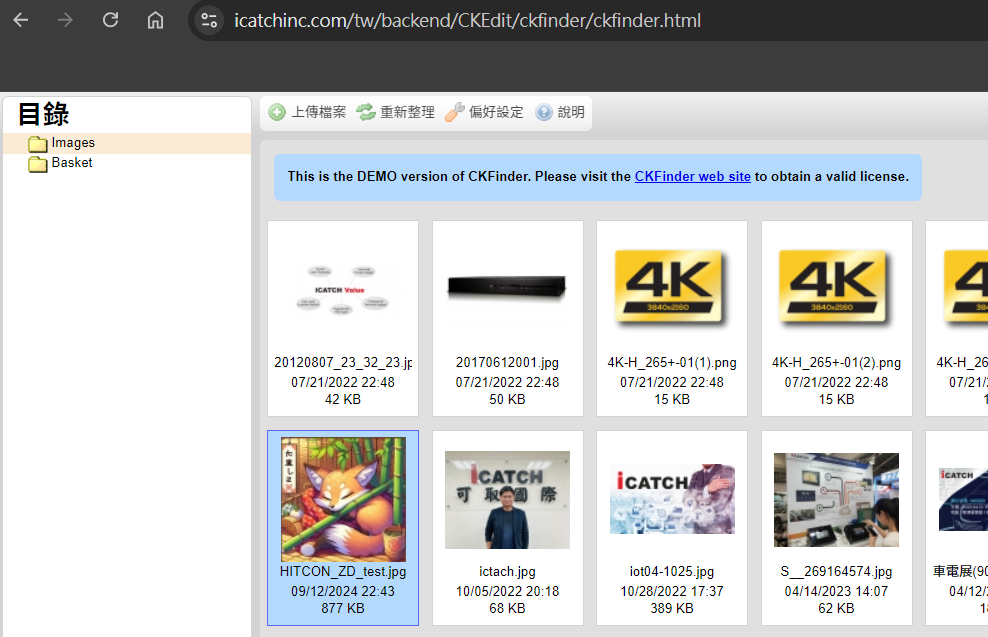Click file name 20170612001.jpg
This screenshot has width=988, height=637.
coord(507,362)
